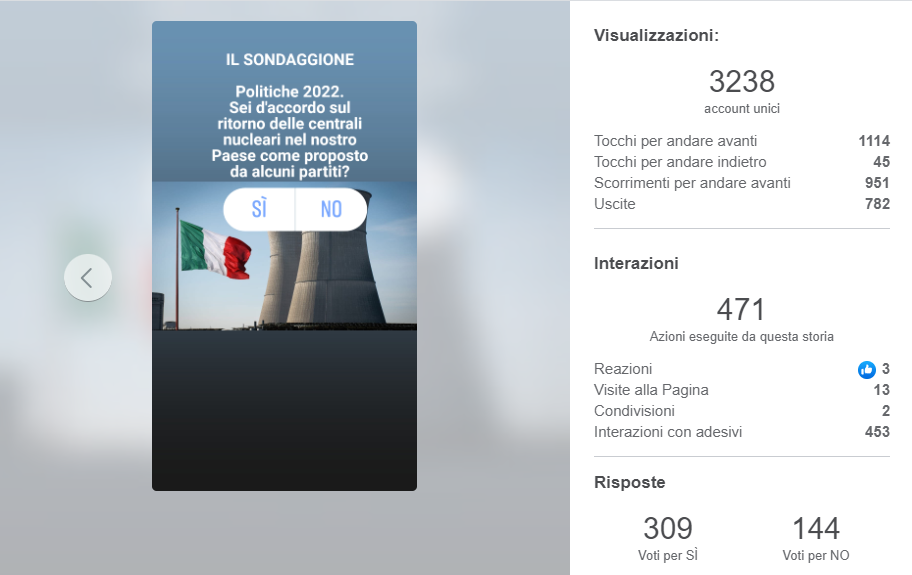This screenshot has height=575, width=912.
Task: Click the 'Visualizzazioni:' heading
Action: click(x=656, y=35)
